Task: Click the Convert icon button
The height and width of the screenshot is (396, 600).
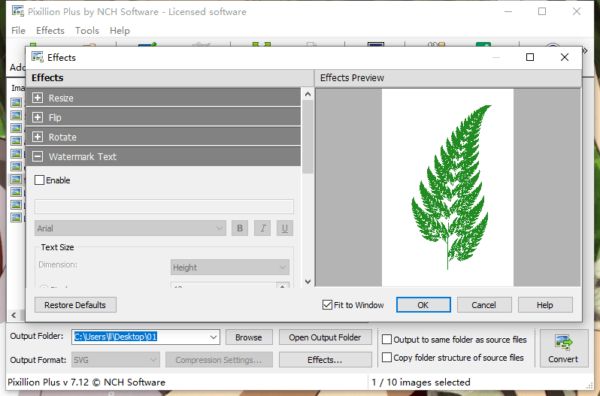Action: [x=564, y=349]
